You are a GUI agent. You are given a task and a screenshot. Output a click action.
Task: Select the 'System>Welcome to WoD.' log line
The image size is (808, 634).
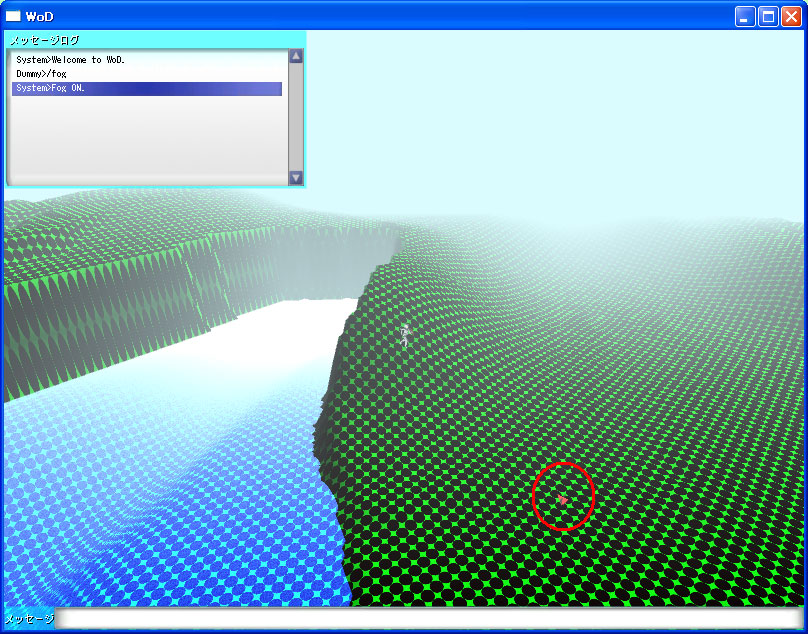[70, 60]
